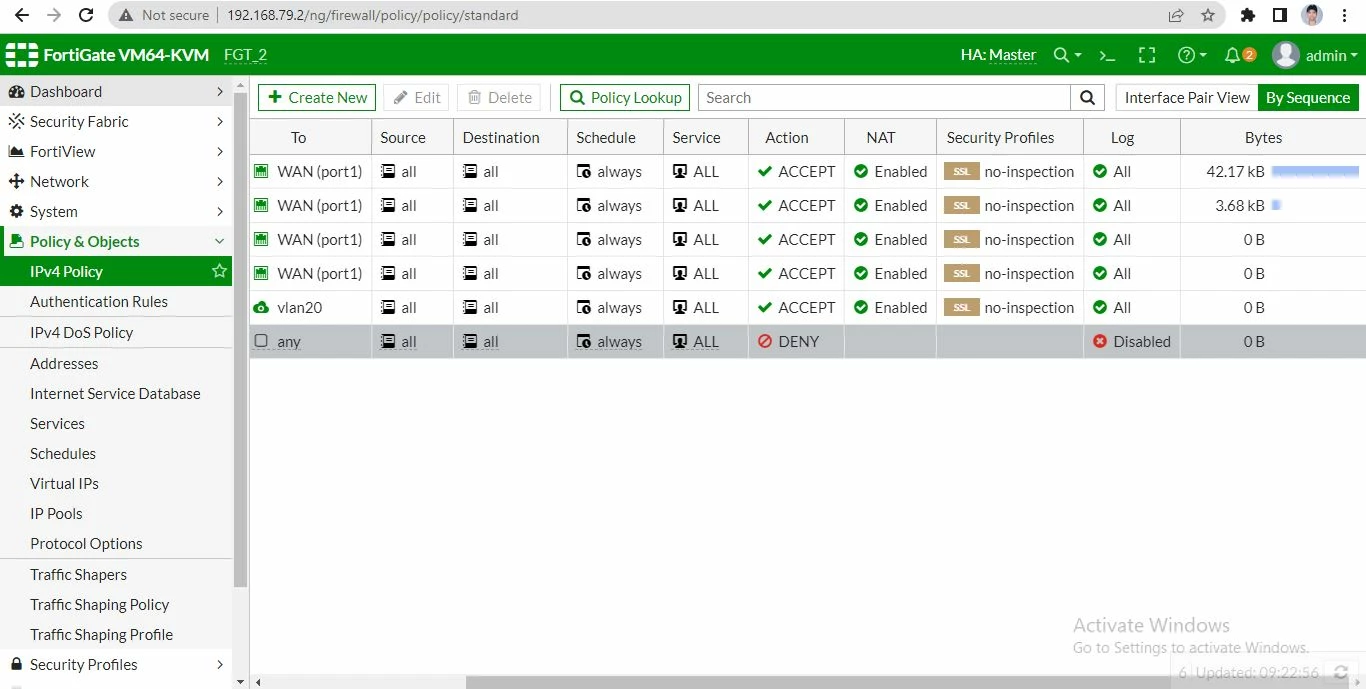This screenshot has width=1366, height=689.
Task: Click the HA: Master status link
Action: (x=998, y=55)
